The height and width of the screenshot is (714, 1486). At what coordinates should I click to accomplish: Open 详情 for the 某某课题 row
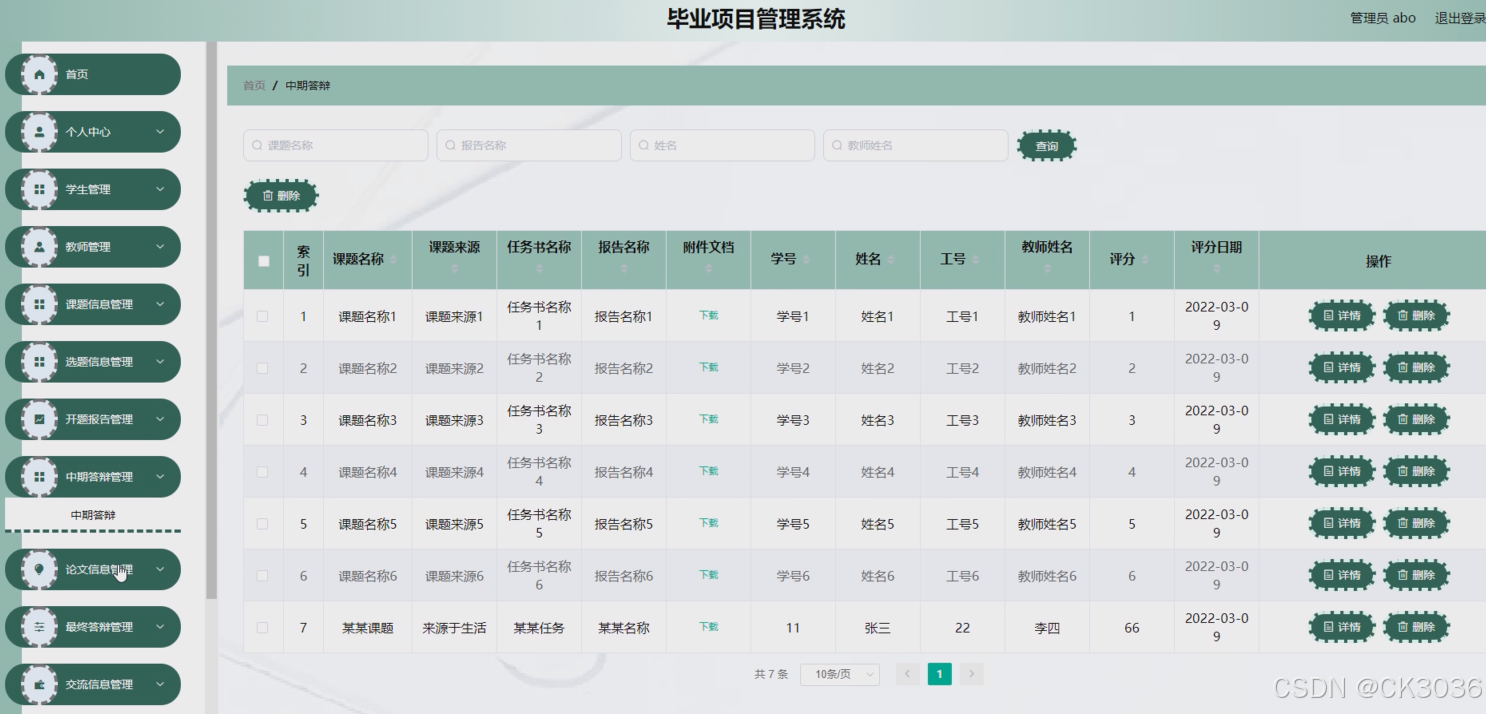1342,628
